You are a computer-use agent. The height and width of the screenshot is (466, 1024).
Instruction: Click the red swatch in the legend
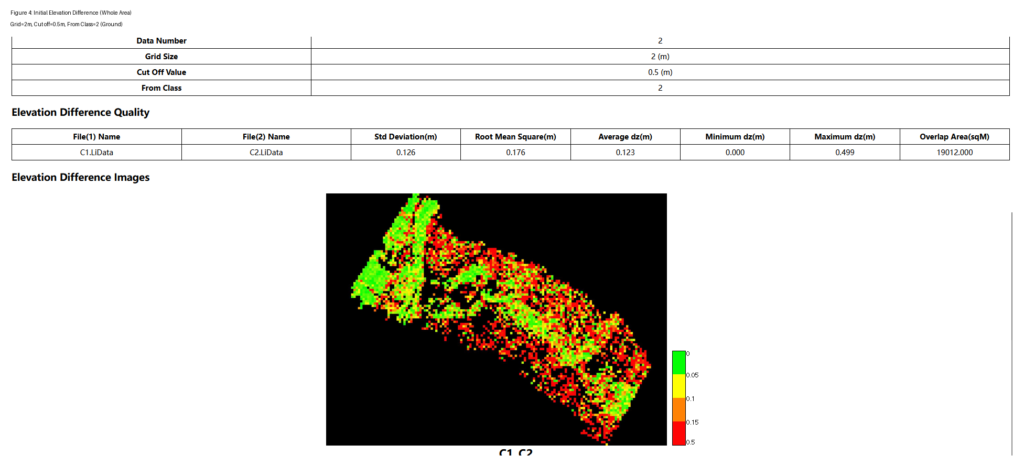click(x=679, y=433)
